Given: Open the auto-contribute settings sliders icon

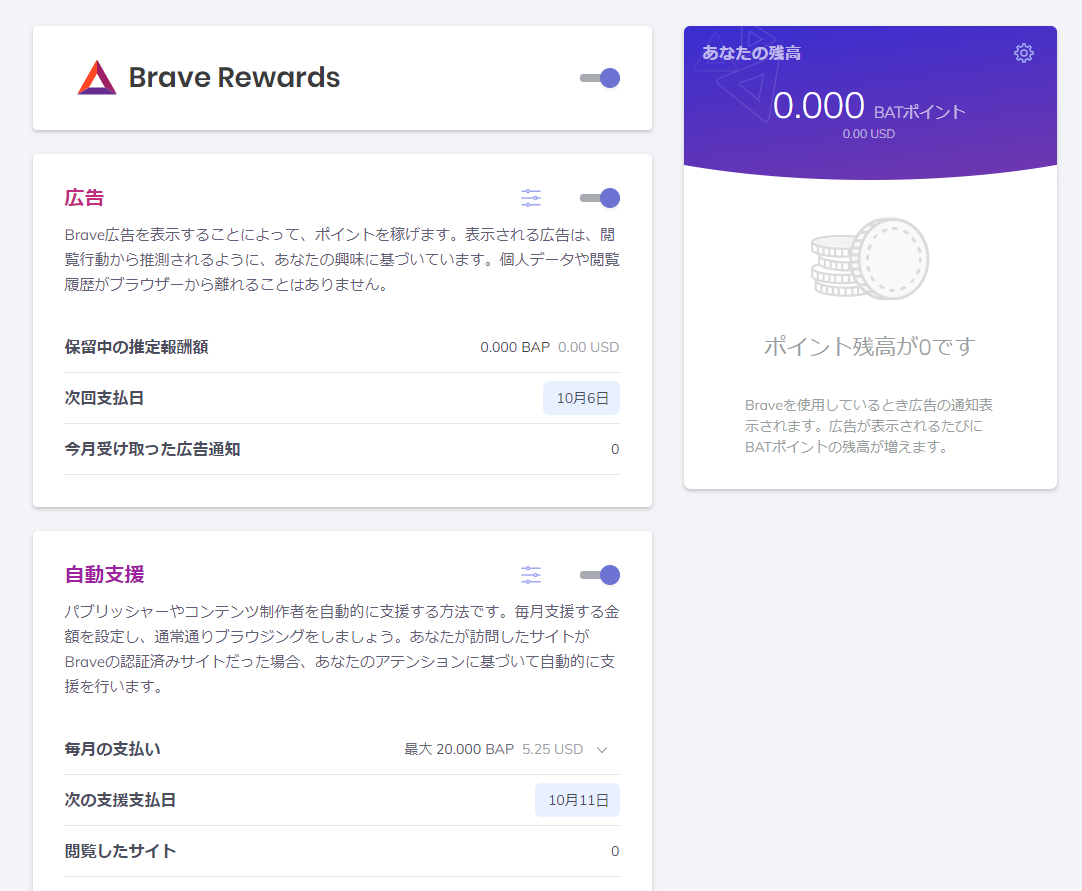Looking at the screenshot, I should coord(531,575).
